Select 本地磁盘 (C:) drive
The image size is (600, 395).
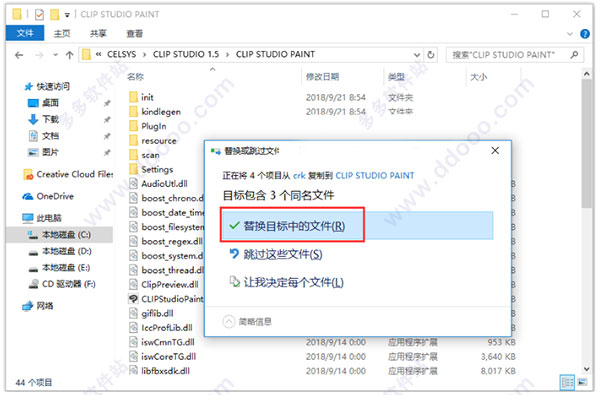(x=59, y=235)
